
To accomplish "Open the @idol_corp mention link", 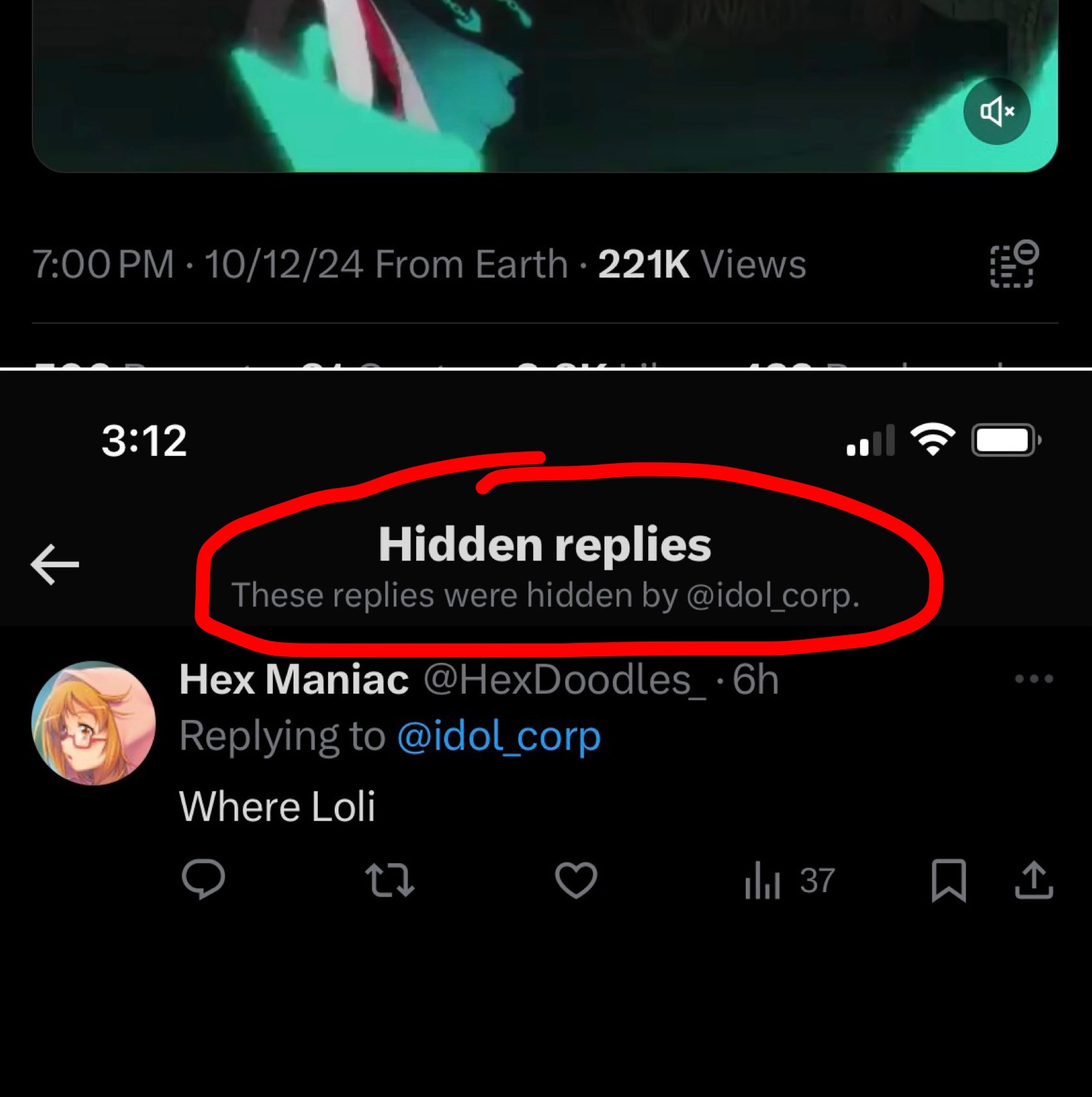I will 499,736.
